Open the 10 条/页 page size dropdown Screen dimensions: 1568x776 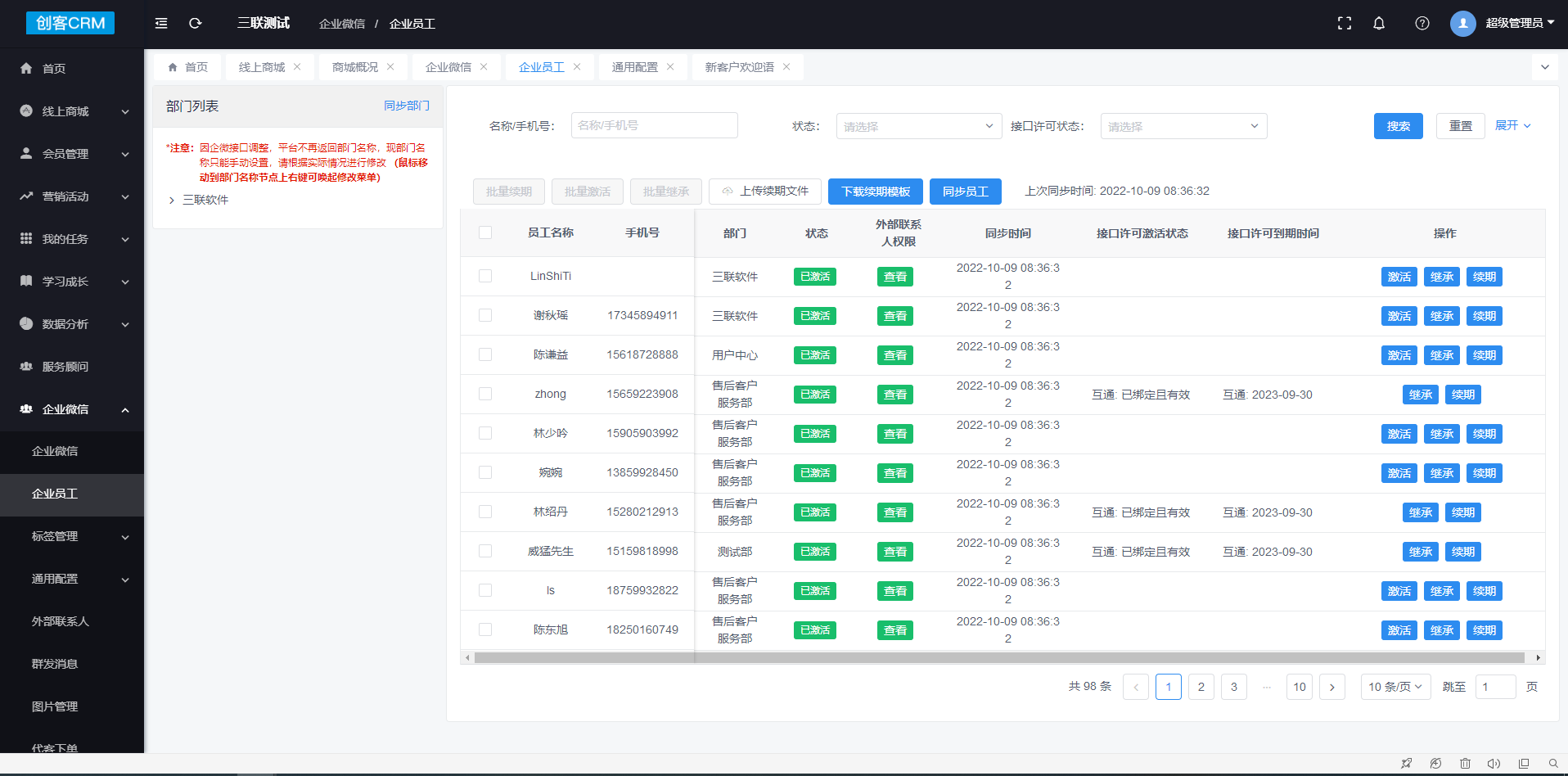1395,687
